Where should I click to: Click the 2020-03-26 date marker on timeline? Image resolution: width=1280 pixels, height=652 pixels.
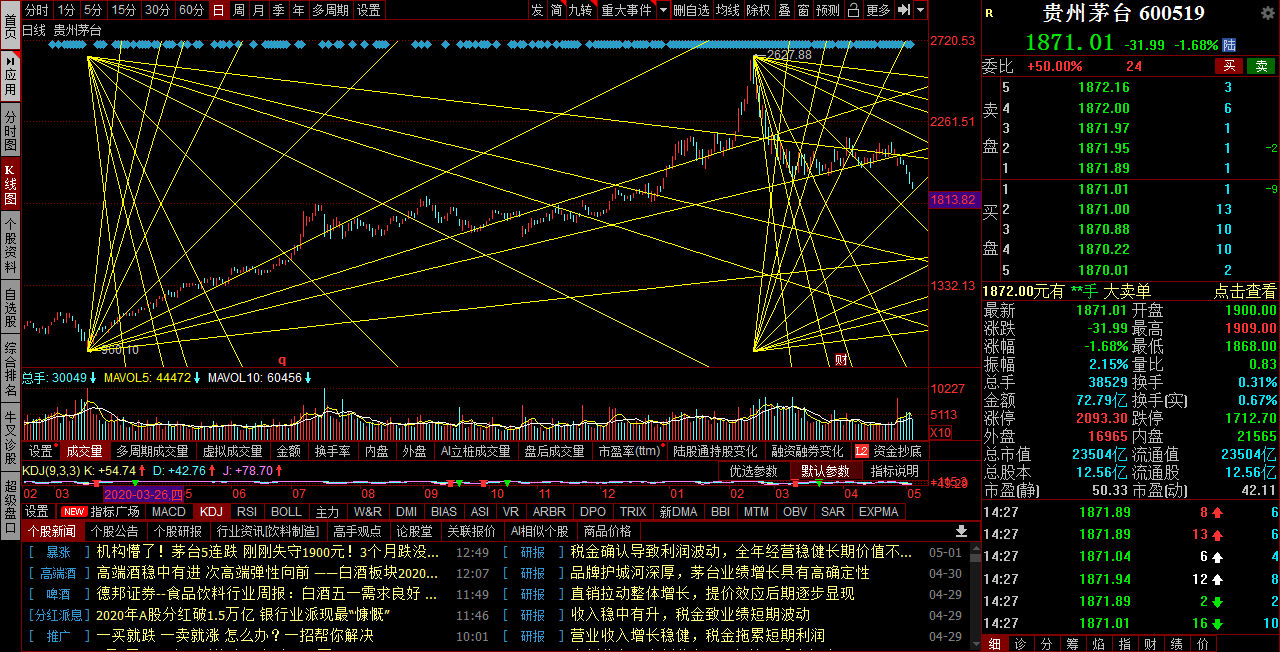(x=143, y=494)
